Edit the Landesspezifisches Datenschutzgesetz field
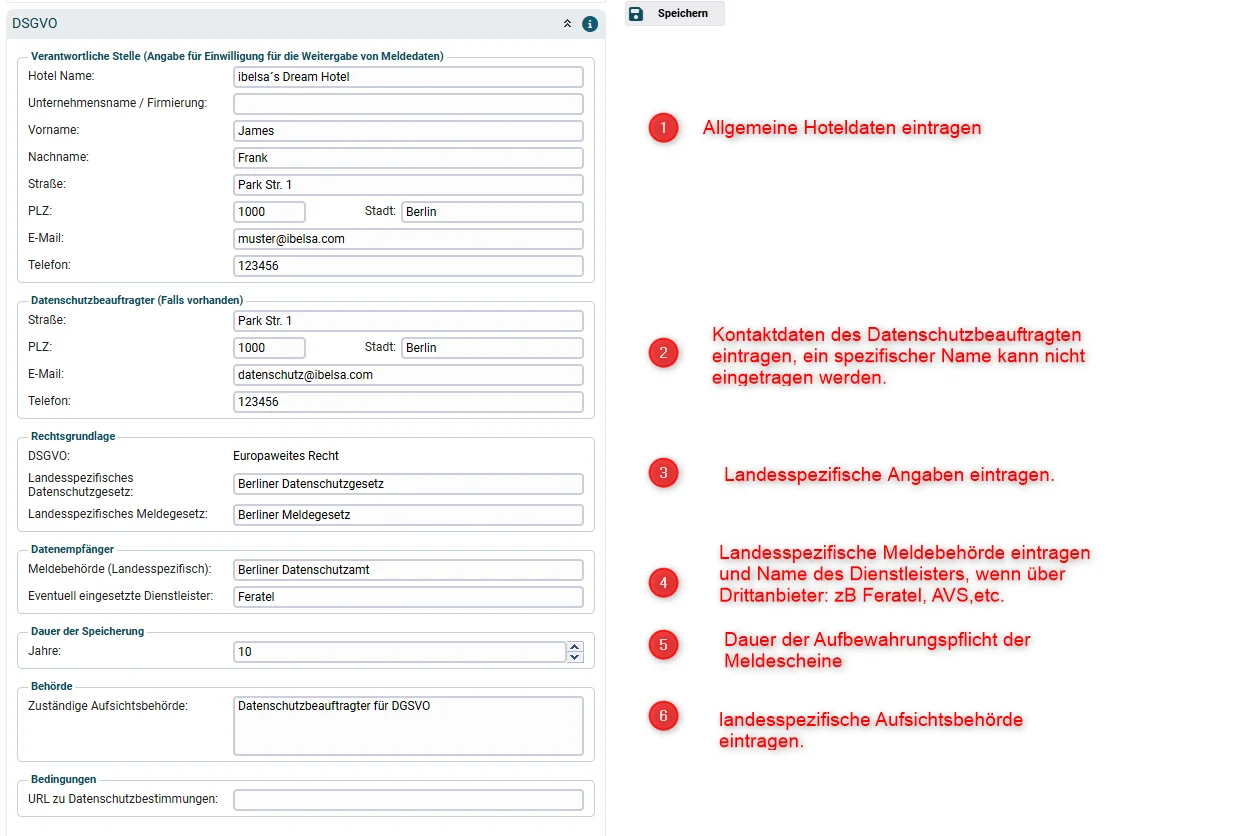 [408, 484]
